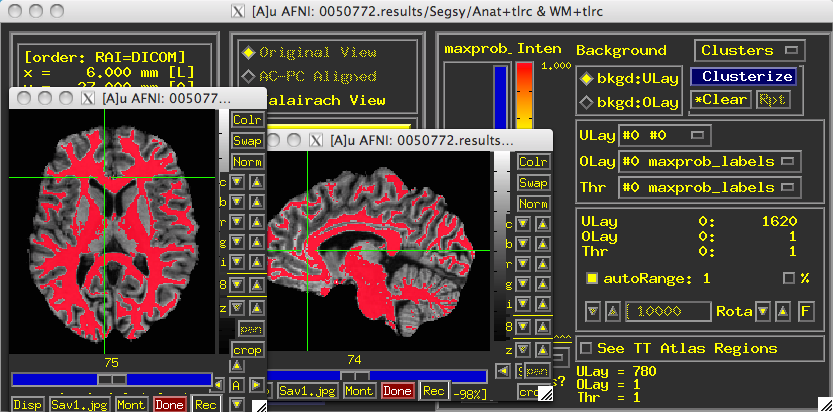Click Done button in sagittal viewer
The width and height of the screenshot is (833, 412).
[x=397, y=391]
